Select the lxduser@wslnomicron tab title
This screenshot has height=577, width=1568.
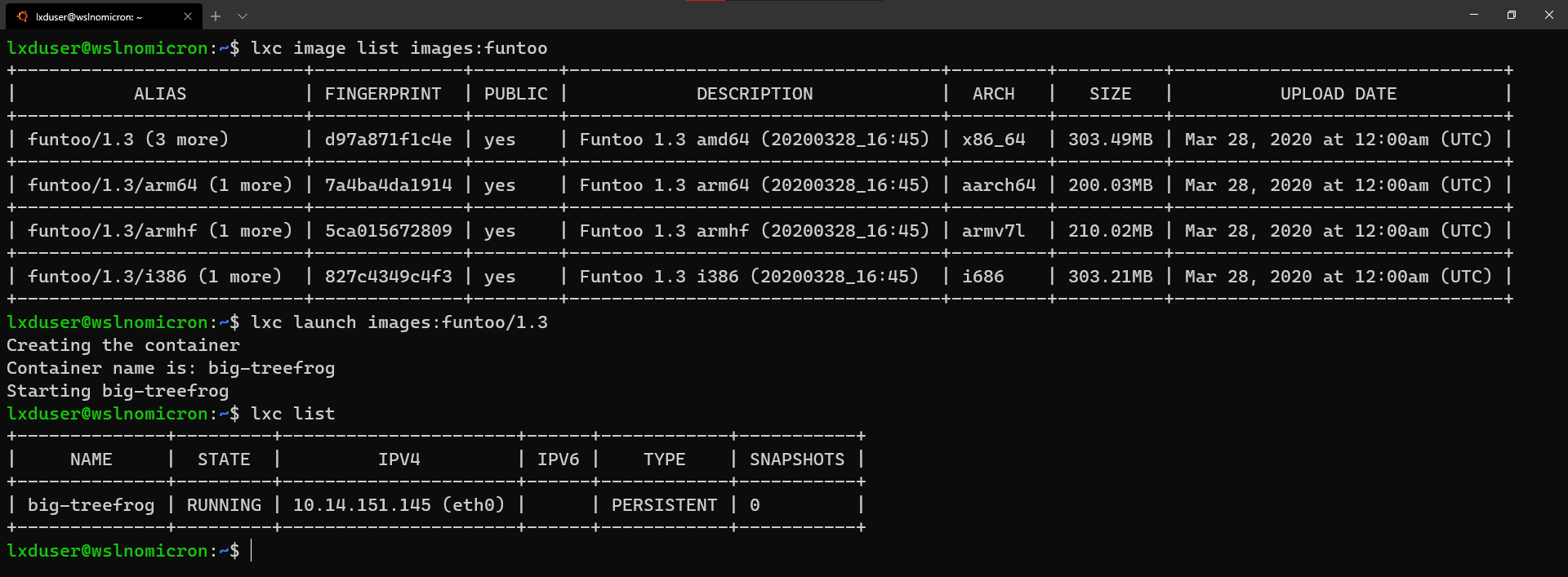pyautogui.click(x=89, y=16)
